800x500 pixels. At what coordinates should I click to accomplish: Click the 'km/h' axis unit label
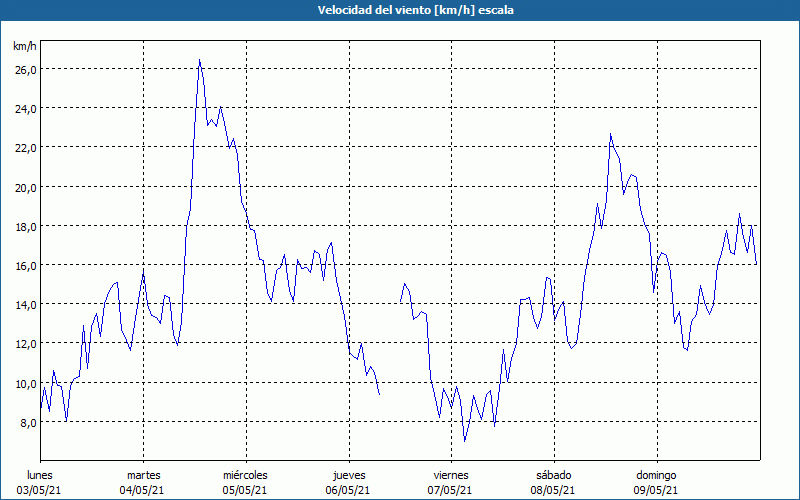pos(25,46)
